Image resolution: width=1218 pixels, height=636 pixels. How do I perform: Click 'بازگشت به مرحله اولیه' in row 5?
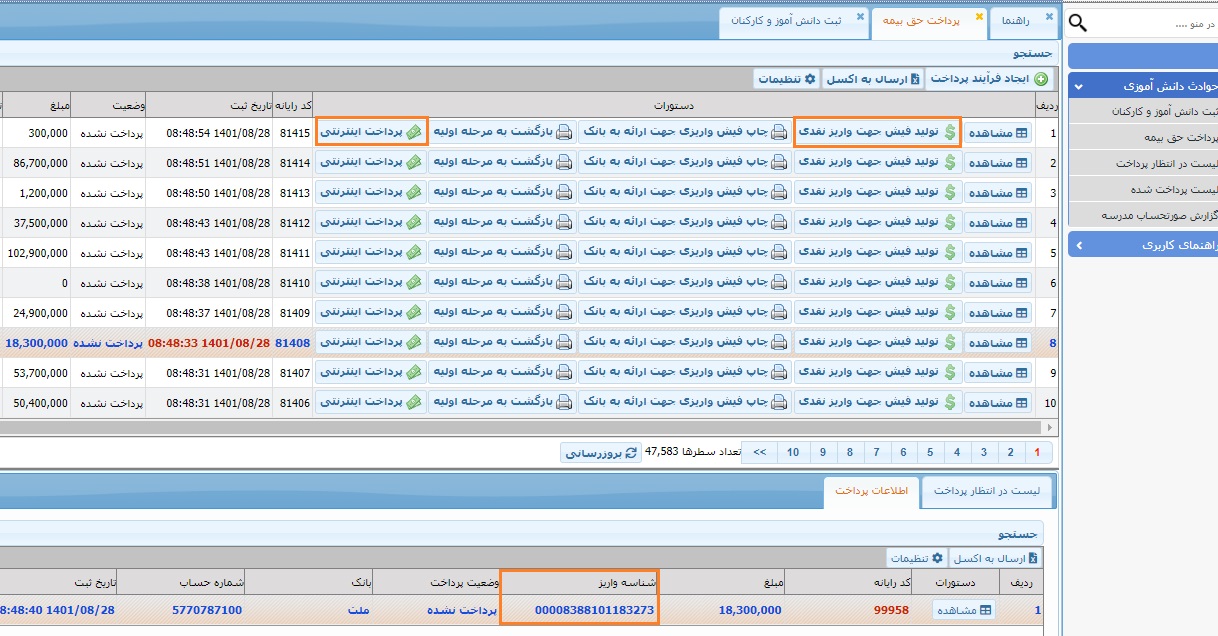pyautogui.click(x=502, y=253)
